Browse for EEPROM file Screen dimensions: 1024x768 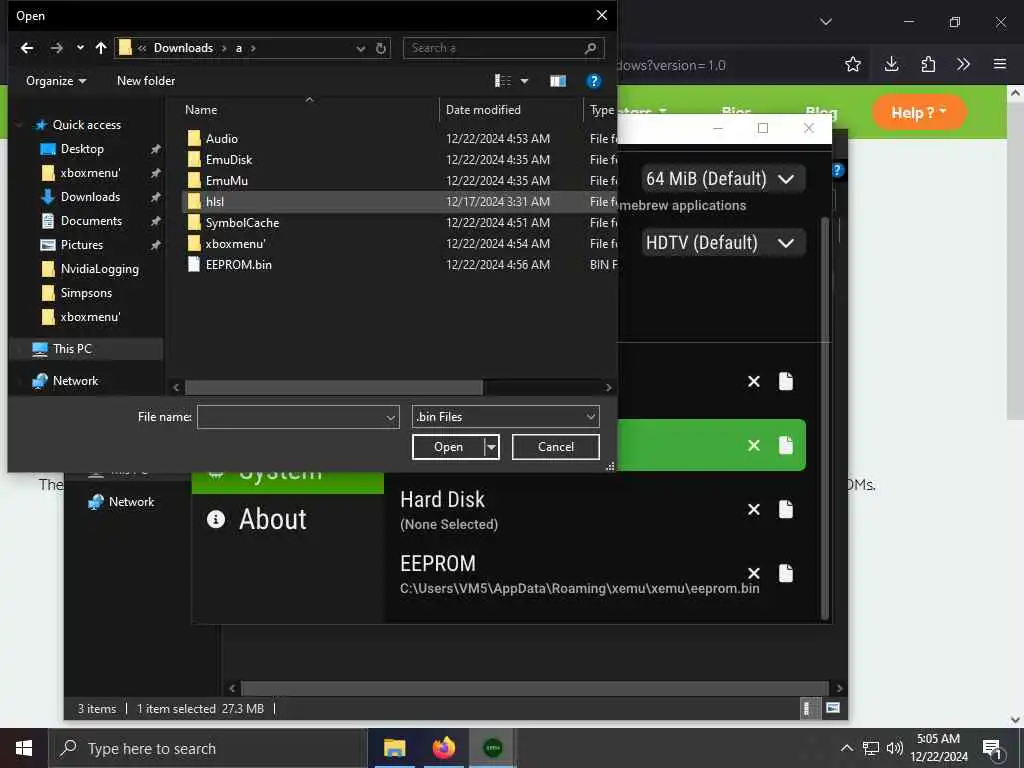click(x=786, y=573)
